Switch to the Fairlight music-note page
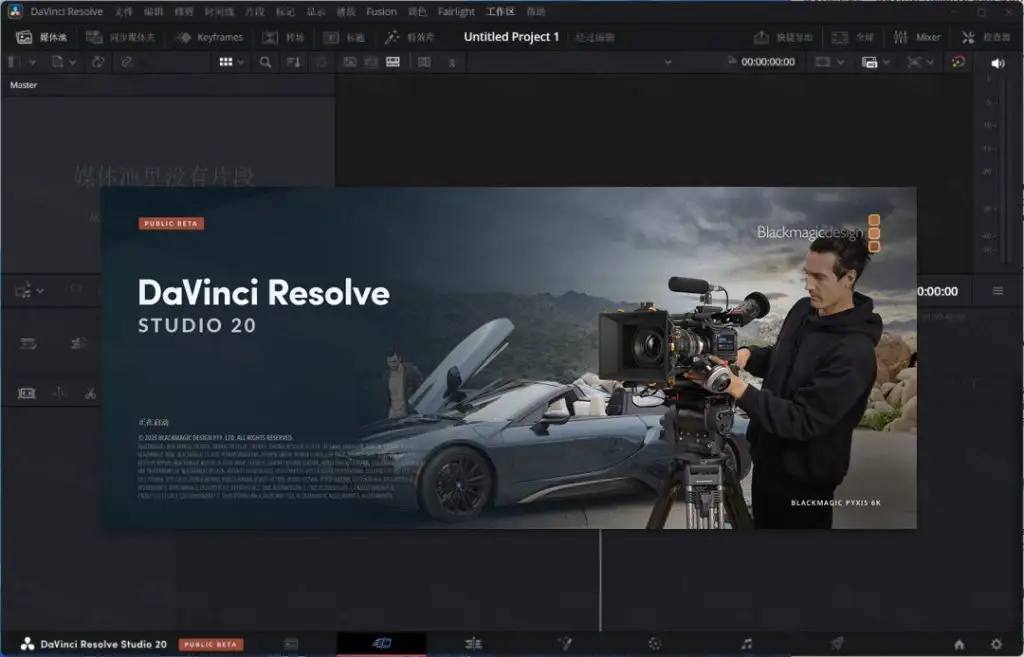 (746, 644)
